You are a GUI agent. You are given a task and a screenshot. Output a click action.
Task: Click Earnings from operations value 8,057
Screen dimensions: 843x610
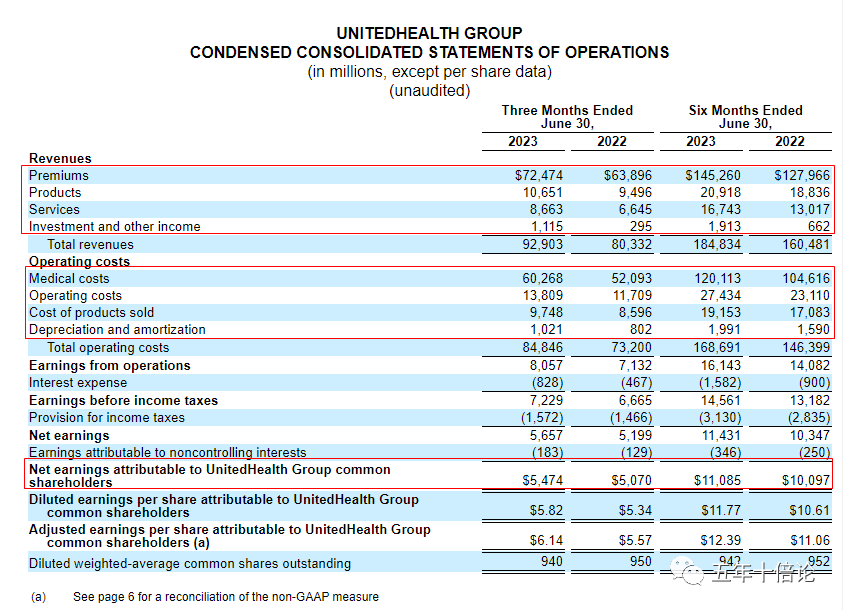(x=547, y=366)
